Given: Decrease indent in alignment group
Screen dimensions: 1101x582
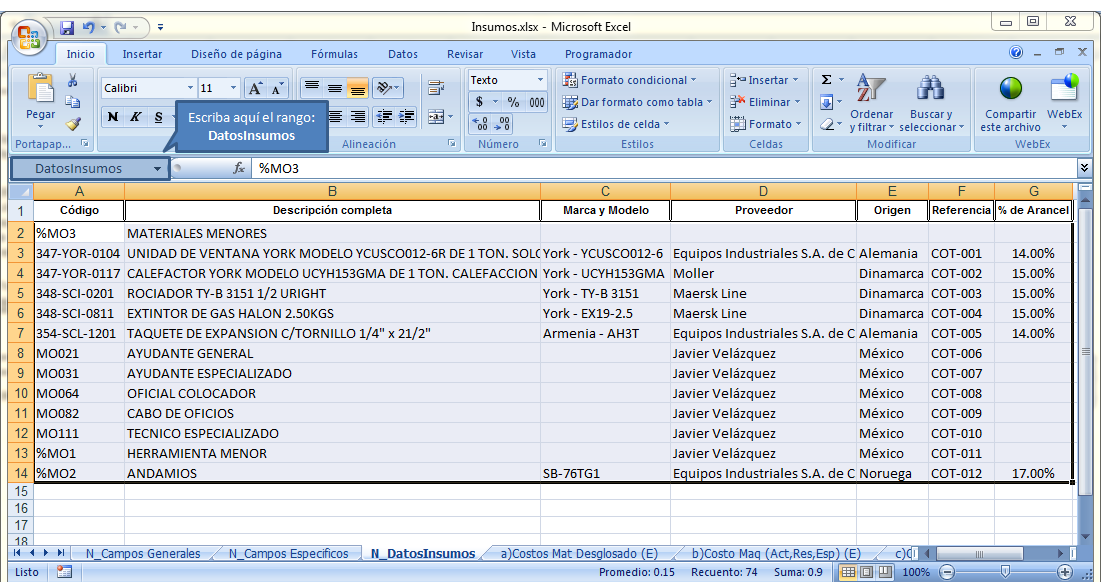Looking at the screenshot, I should click(x=384, y=117).
